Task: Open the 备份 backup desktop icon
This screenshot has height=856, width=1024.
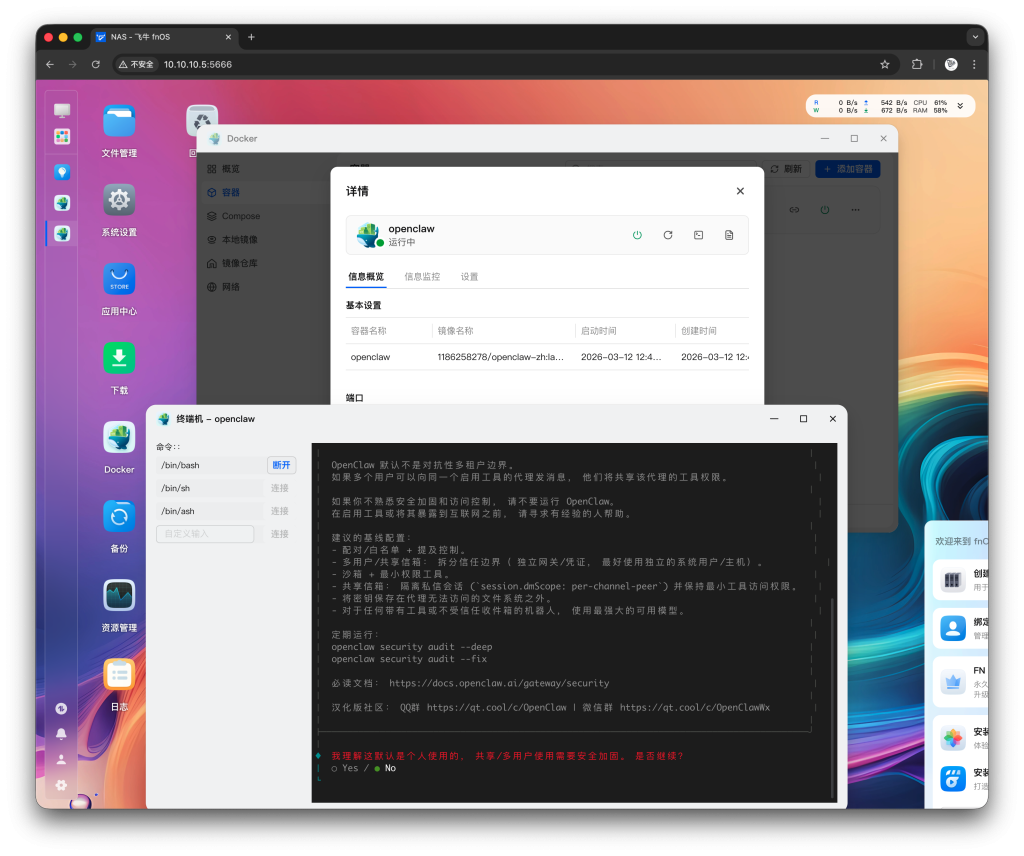Action: [x=119, y=517]
